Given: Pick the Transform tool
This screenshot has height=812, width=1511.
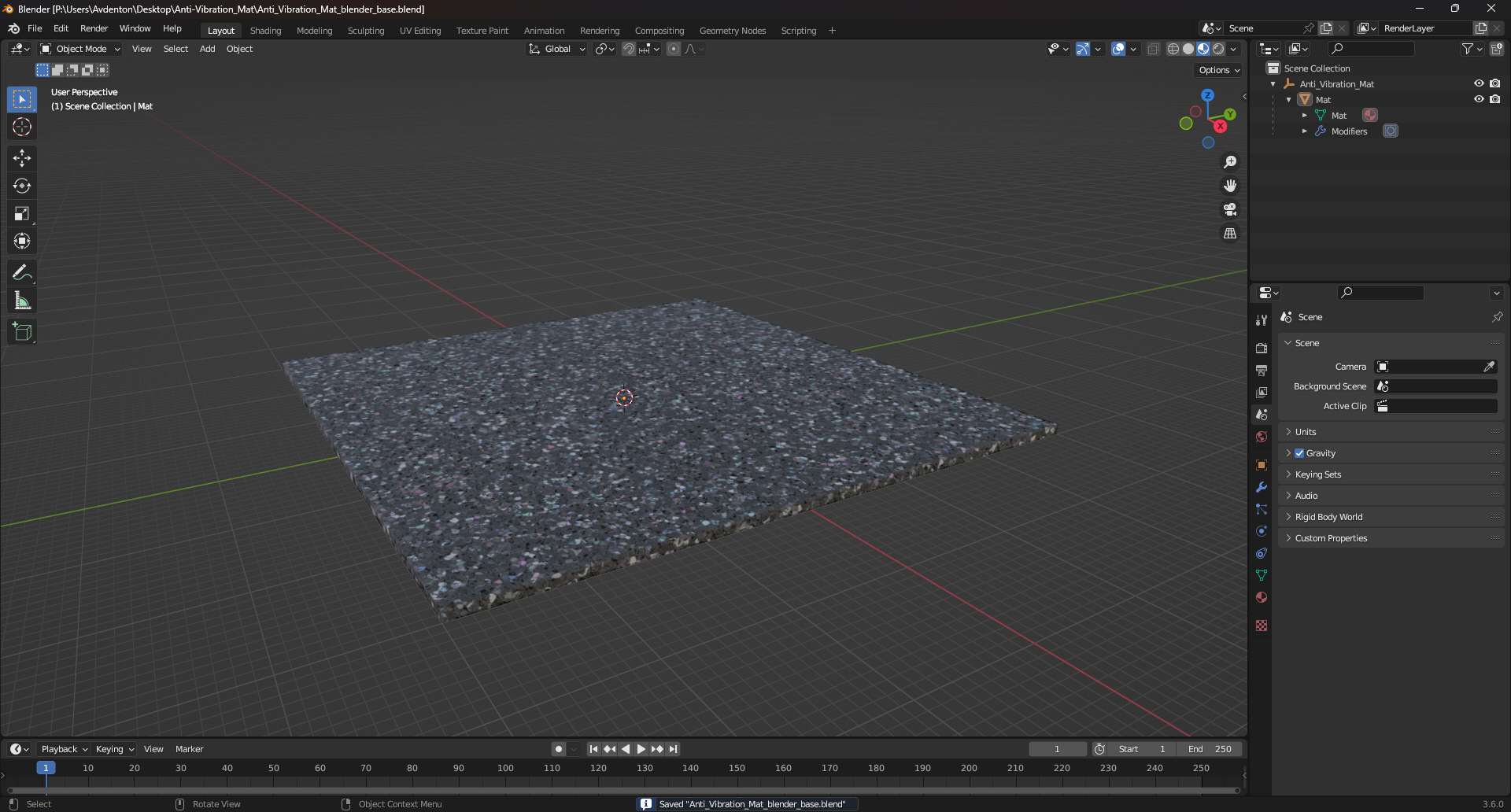Looking at the screenshot, I should tap(22, 241).
